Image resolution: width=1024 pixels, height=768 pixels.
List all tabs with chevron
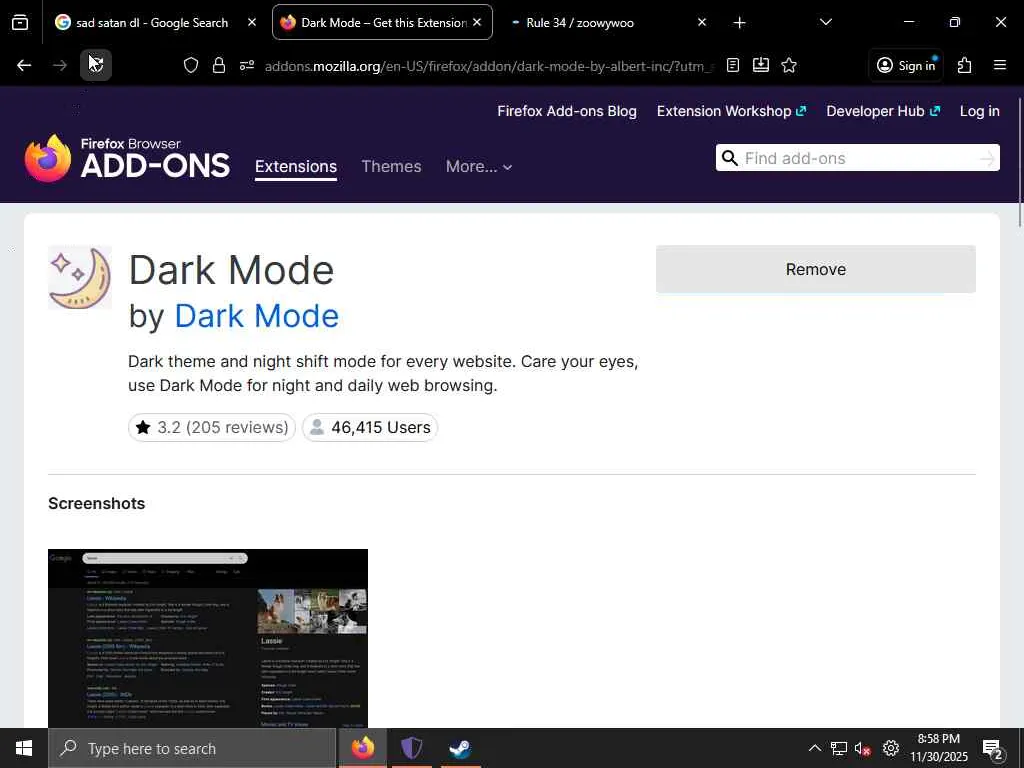(825, 22)
